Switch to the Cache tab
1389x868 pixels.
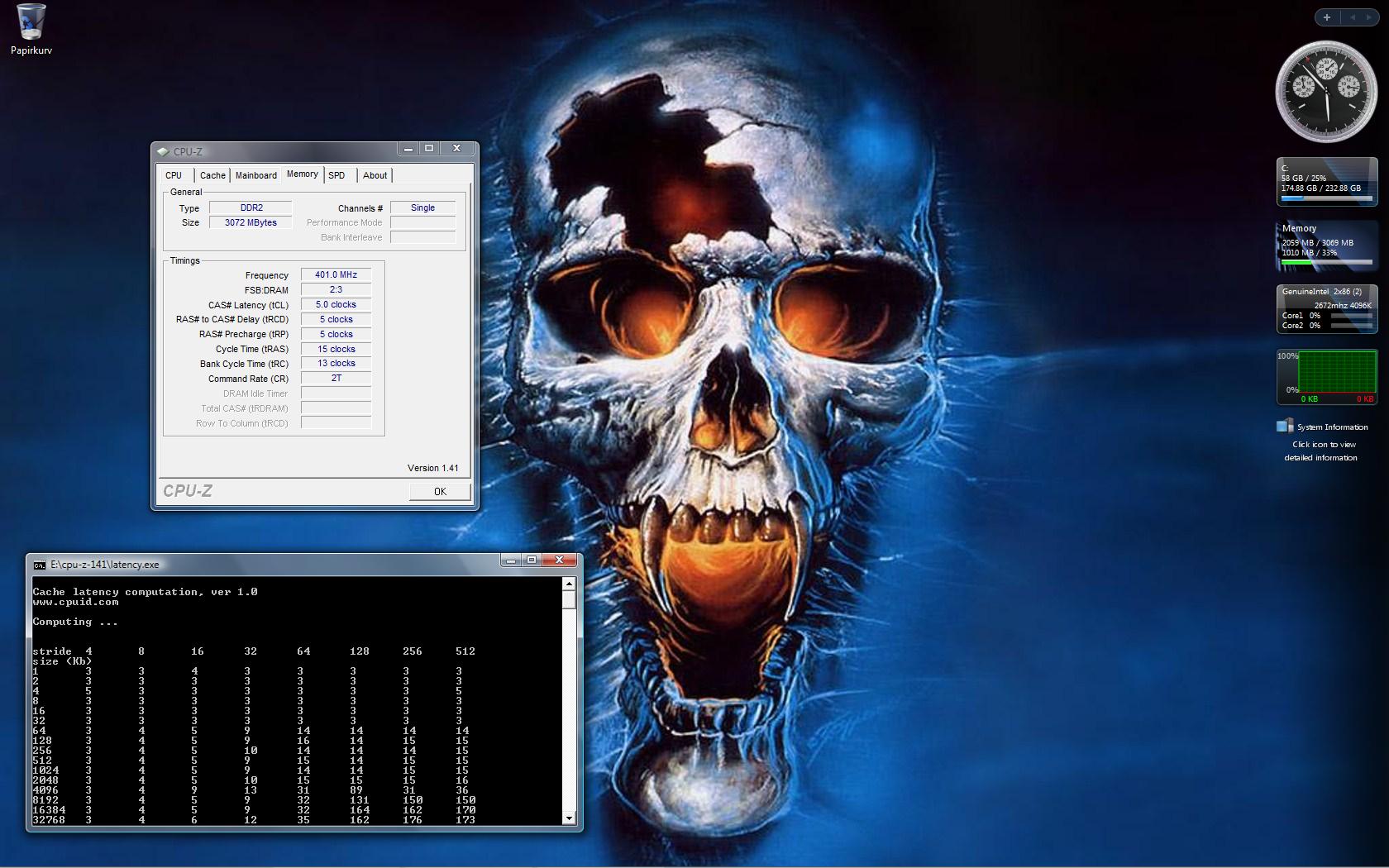[212, 175]
